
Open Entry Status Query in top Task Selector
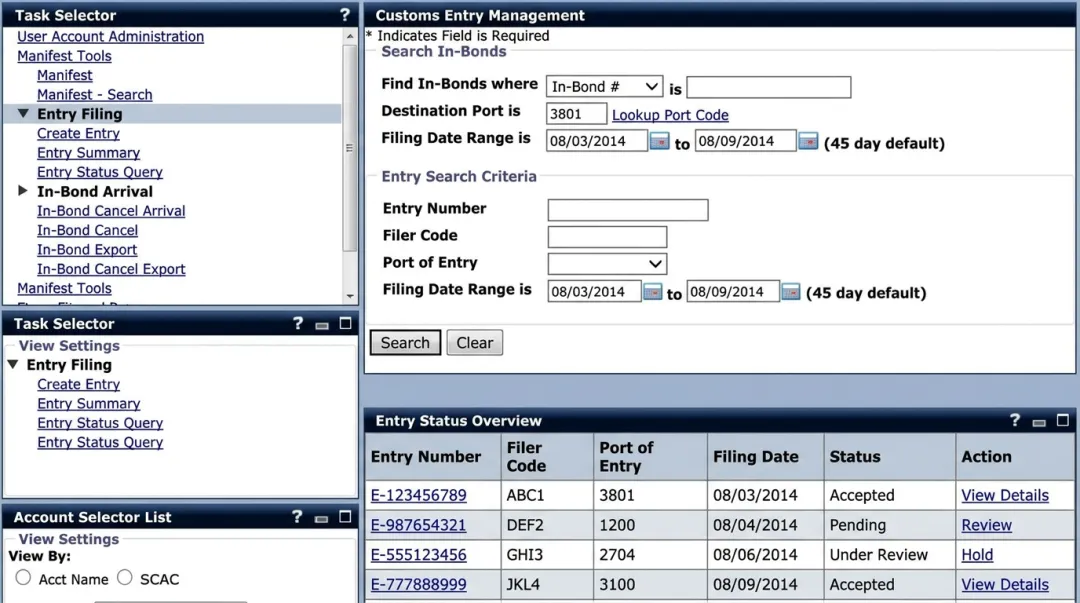click(x=100, y=172)
